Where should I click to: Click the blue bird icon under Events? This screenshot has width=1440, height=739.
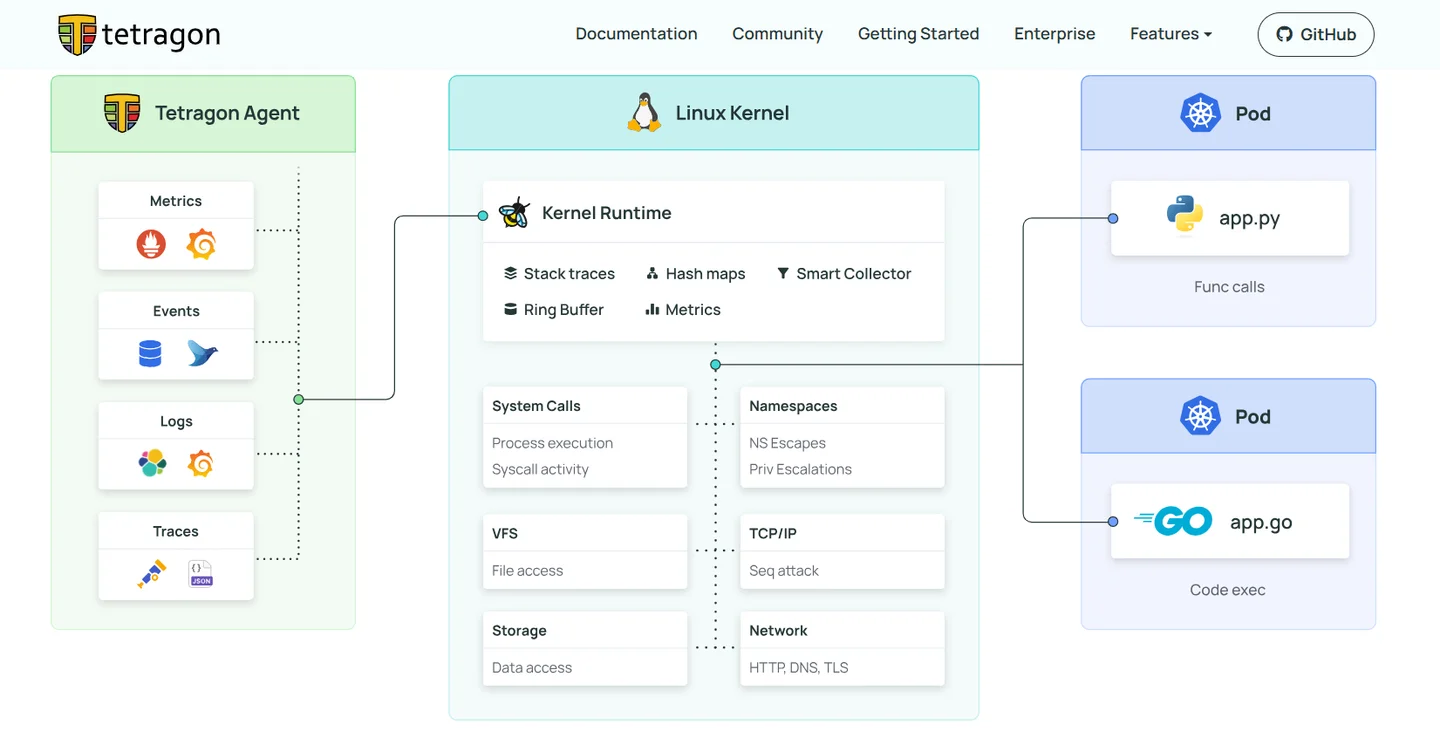point(202,353)
